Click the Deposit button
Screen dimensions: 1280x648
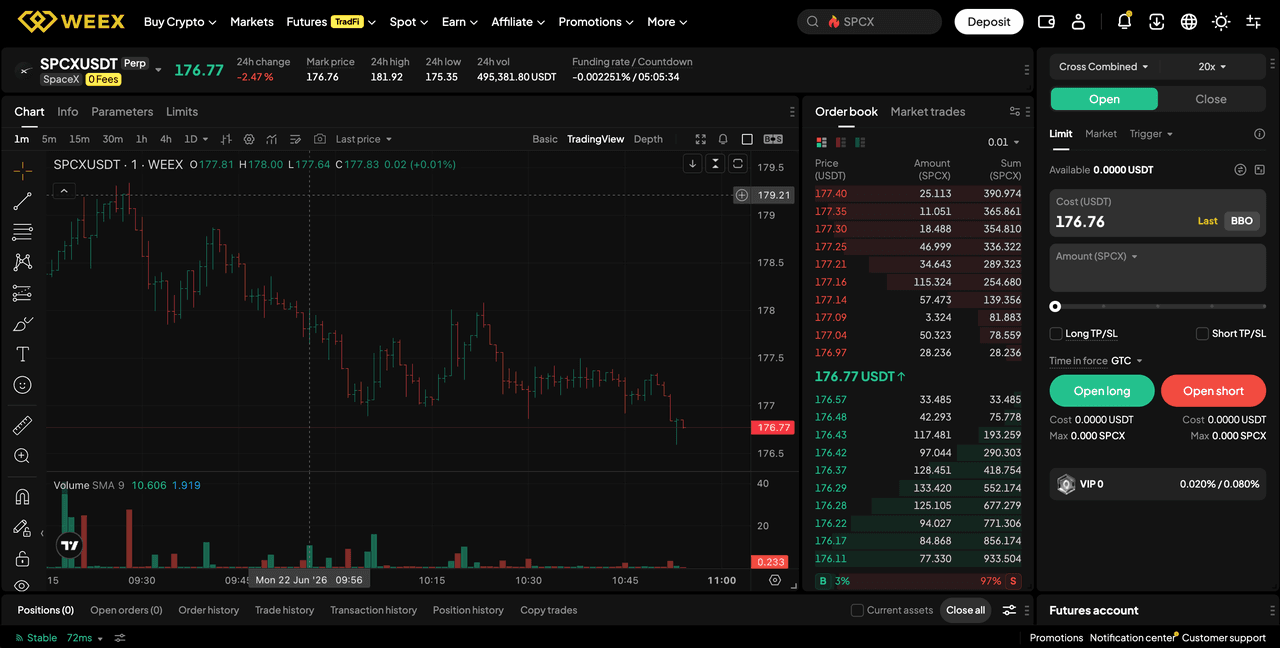[989, 22]
